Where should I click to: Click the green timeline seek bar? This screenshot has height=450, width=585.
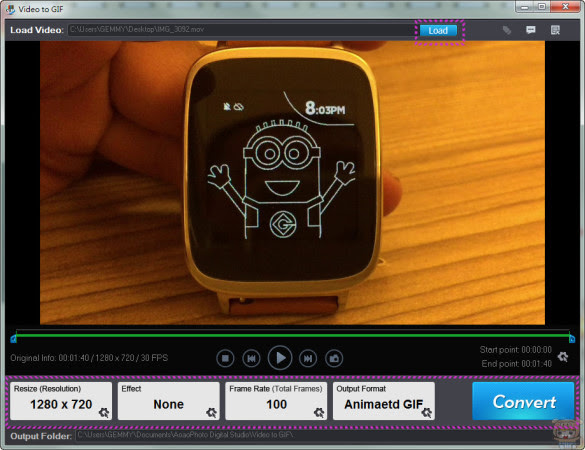tap(293, 335)
